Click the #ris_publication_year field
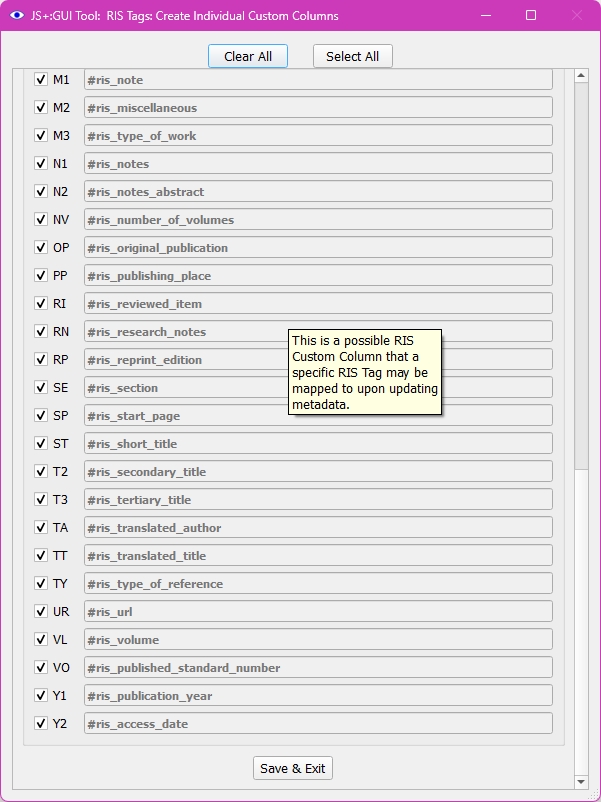 tap(318, 696)
